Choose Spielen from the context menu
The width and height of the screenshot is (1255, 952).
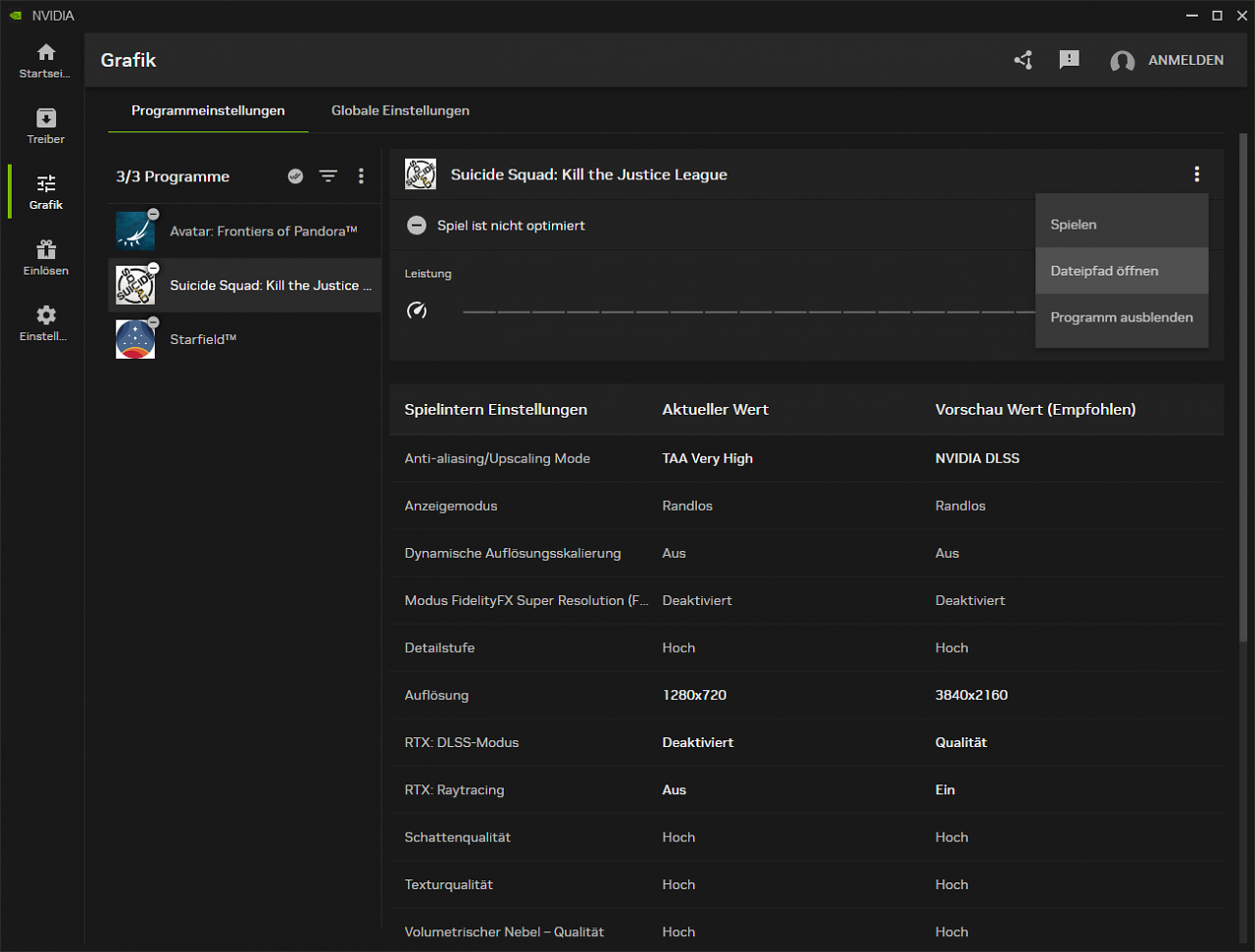(x=1122, y=225)
